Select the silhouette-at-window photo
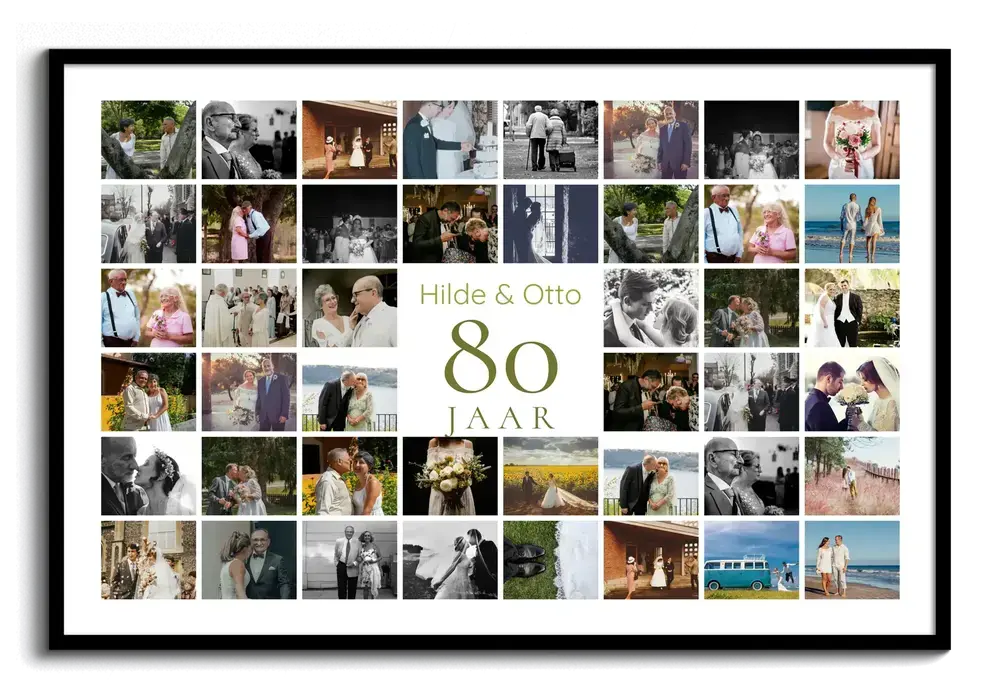1000x699 pixels. pyautogui.click(x=550, y=224)
